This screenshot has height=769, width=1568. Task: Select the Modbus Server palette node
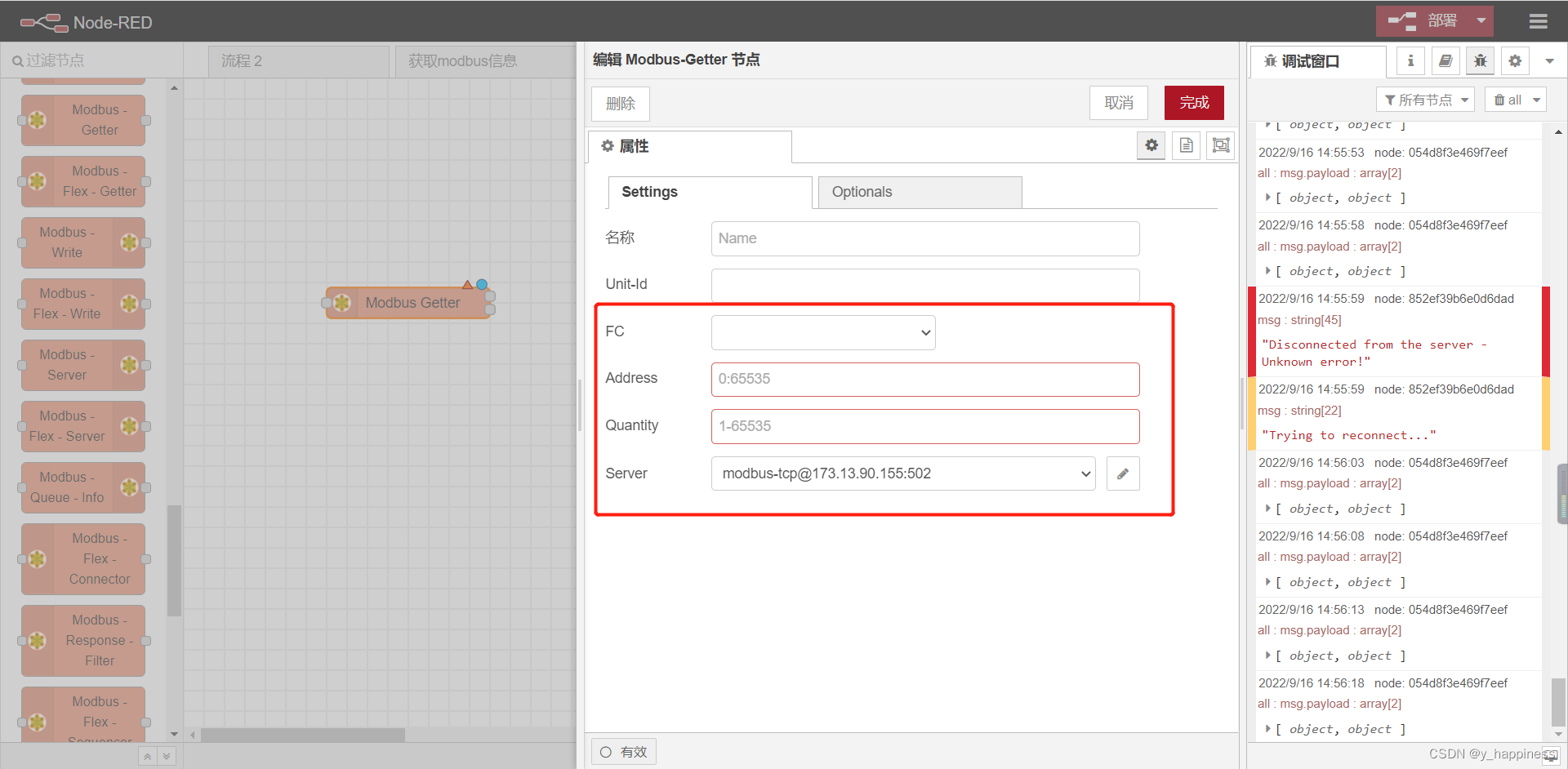(83, 365)
